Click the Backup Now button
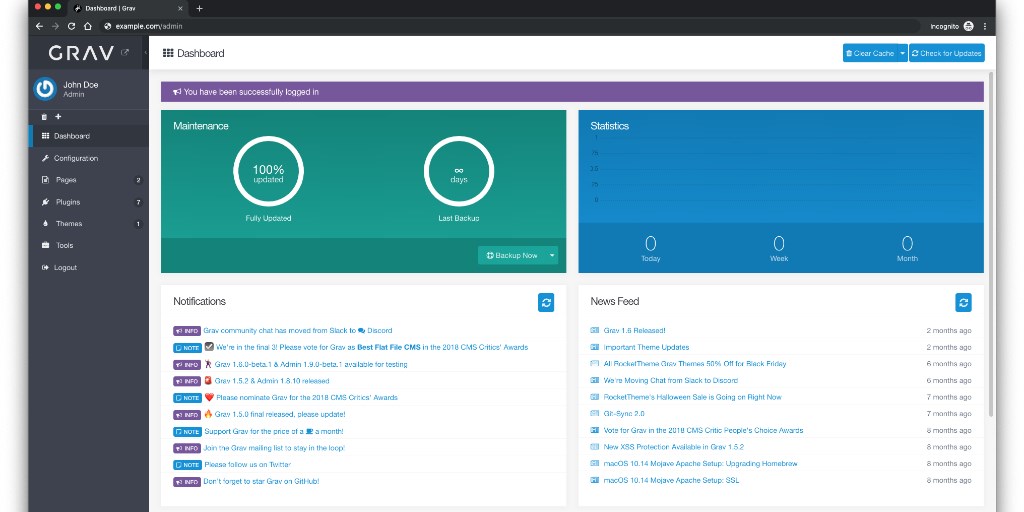Image resolution: width=1024 pixels, height=512 pixels. [512, 255]
